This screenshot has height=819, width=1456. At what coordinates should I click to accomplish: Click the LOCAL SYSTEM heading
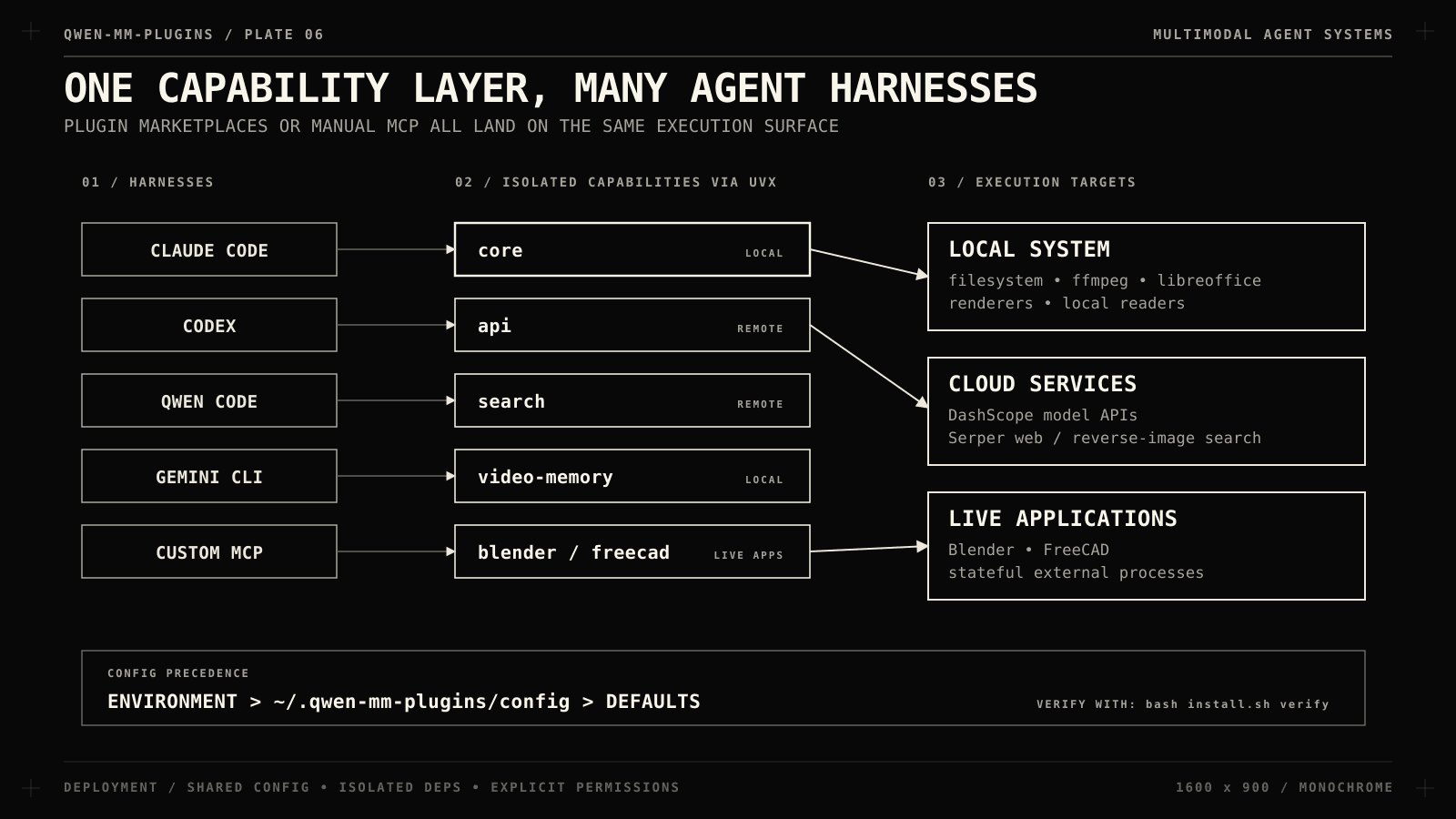pyautogui.click(x=1029, y=249)
